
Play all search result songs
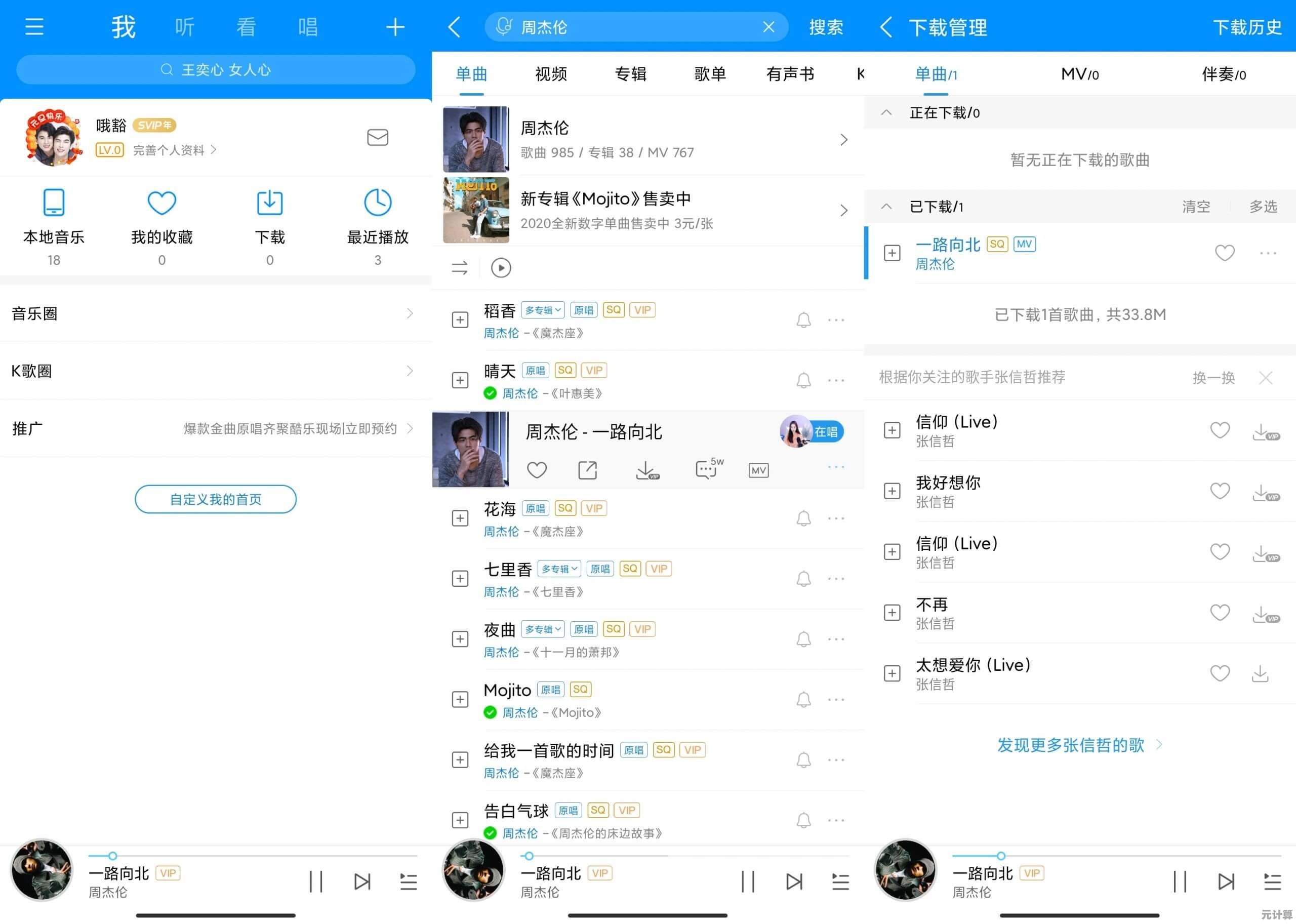(x=501, y=267)
